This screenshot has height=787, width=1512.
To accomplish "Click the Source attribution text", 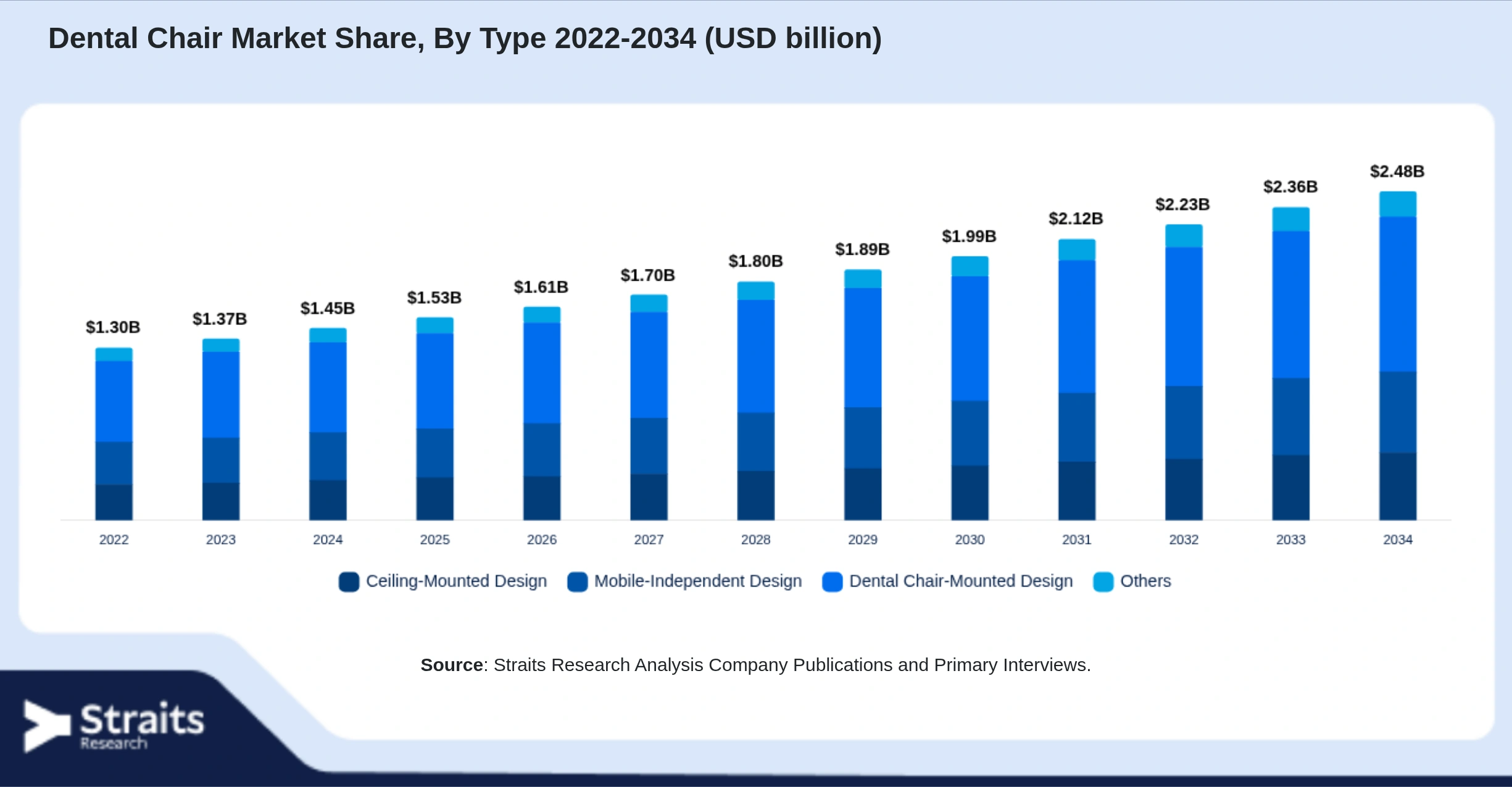I will pos(755,665).
